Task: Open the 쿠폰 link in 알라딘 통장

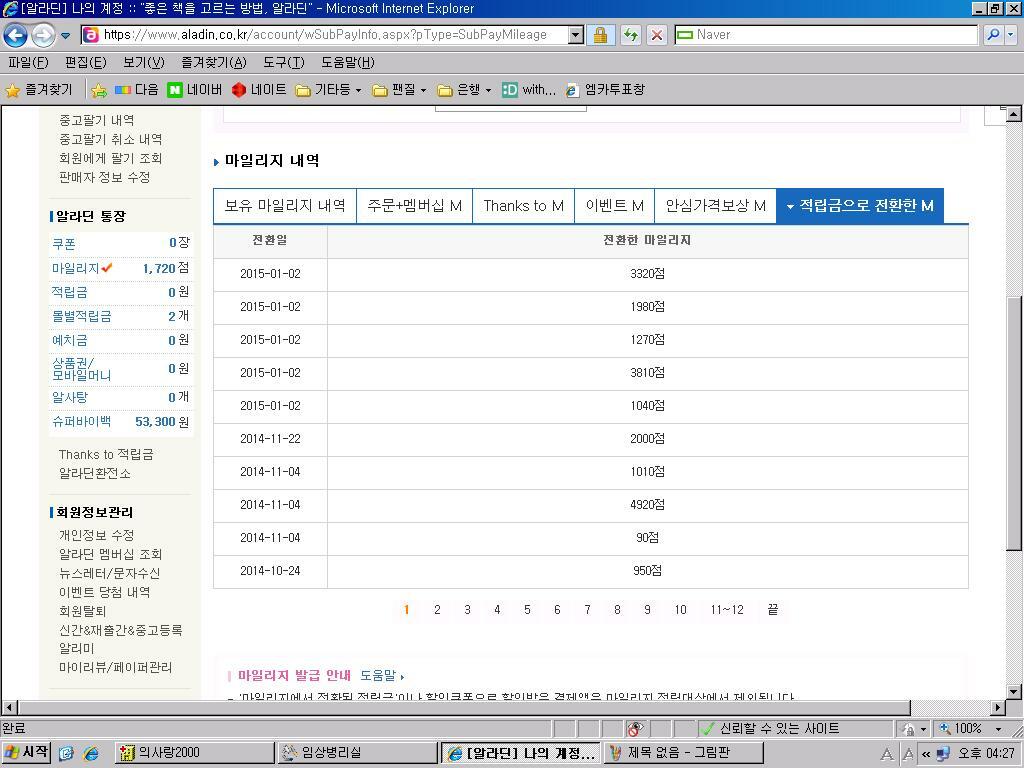Action: 64,244
